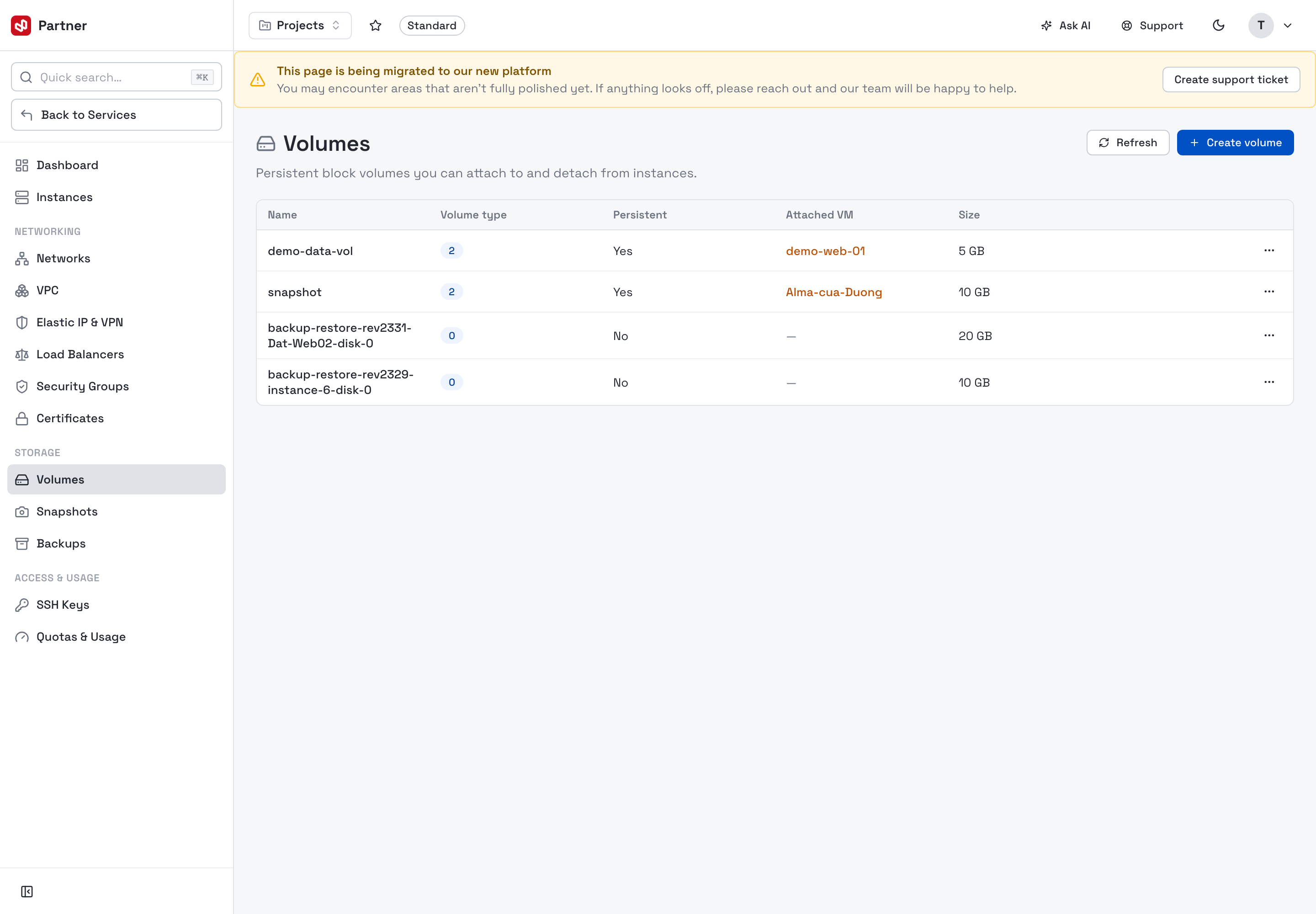Click the Refresh button

pos(1128,143)
